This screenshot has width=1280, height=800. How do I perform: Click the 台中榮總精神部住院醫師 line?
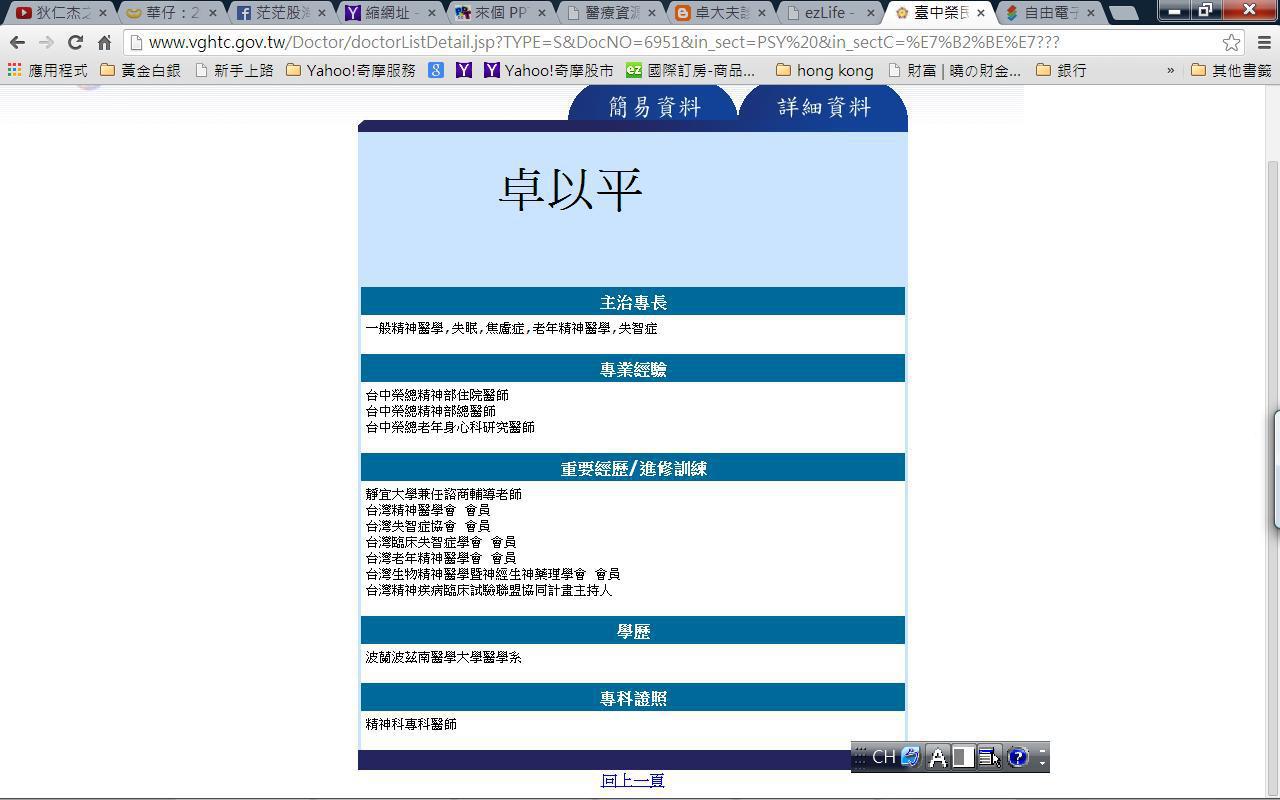coord(437,395)
